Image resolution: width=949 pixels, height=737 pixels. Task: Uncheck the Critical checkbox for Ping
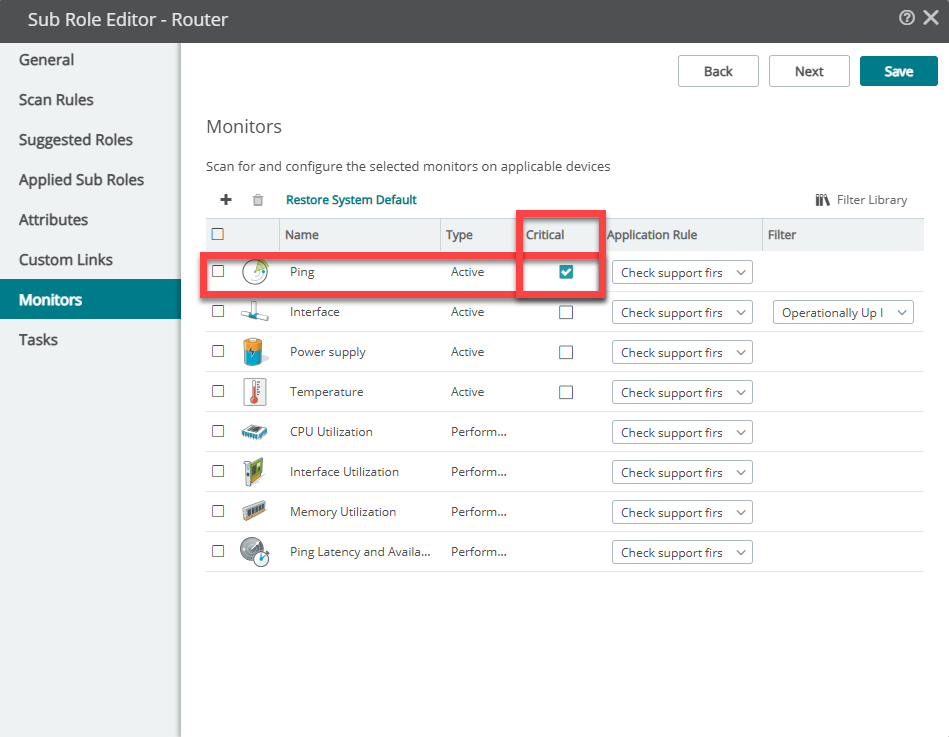[x=566, y=272]
